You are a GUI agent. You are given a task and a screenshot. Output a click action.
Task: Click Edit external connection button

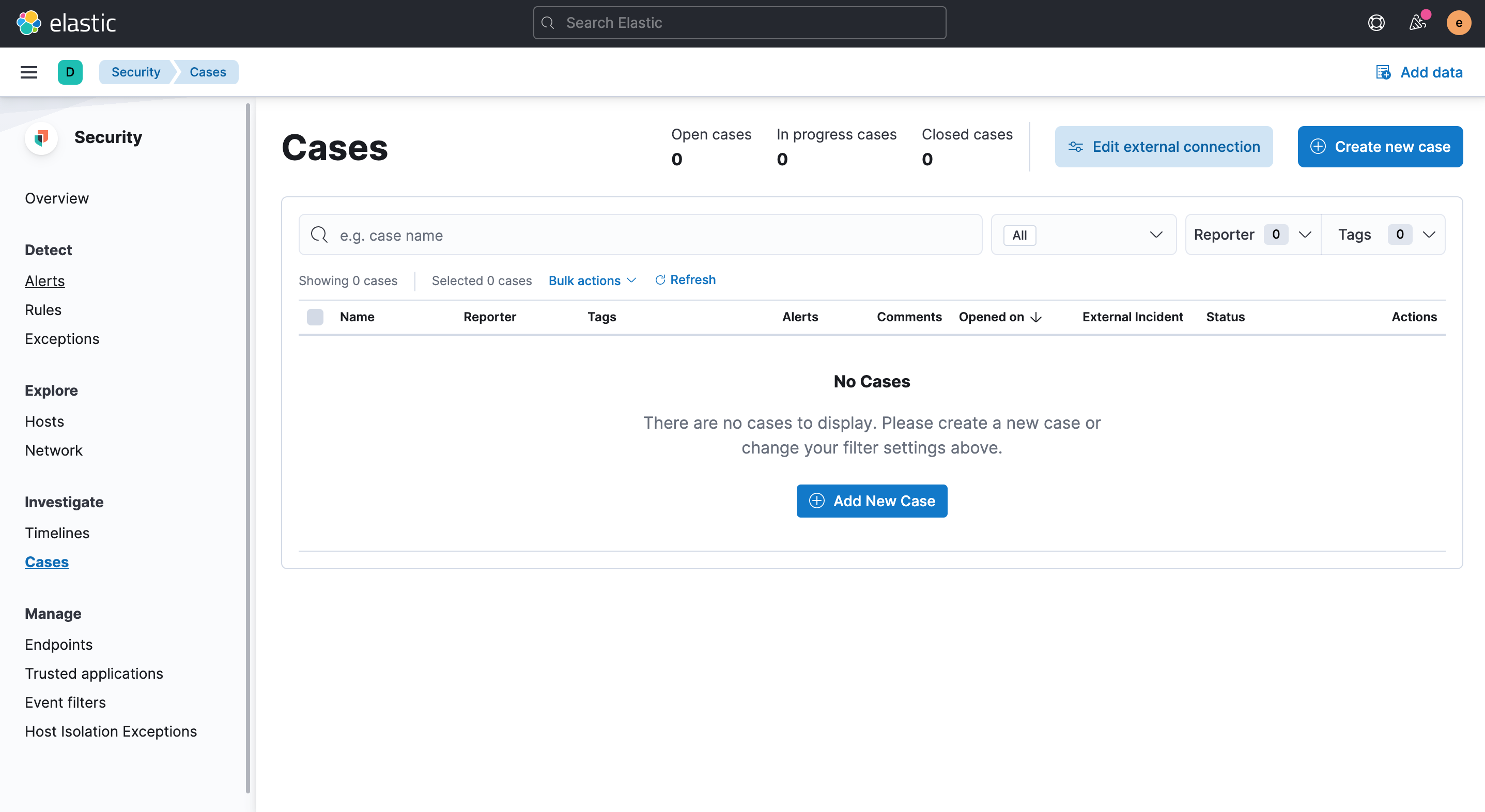tap(1163, 147)
